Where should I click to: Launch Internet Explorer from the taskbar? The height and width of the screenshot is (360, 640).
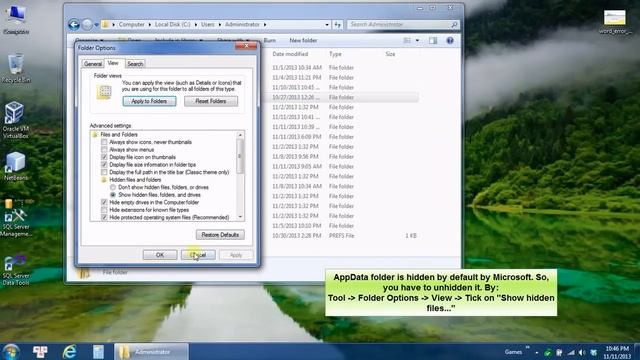[69, 351]
